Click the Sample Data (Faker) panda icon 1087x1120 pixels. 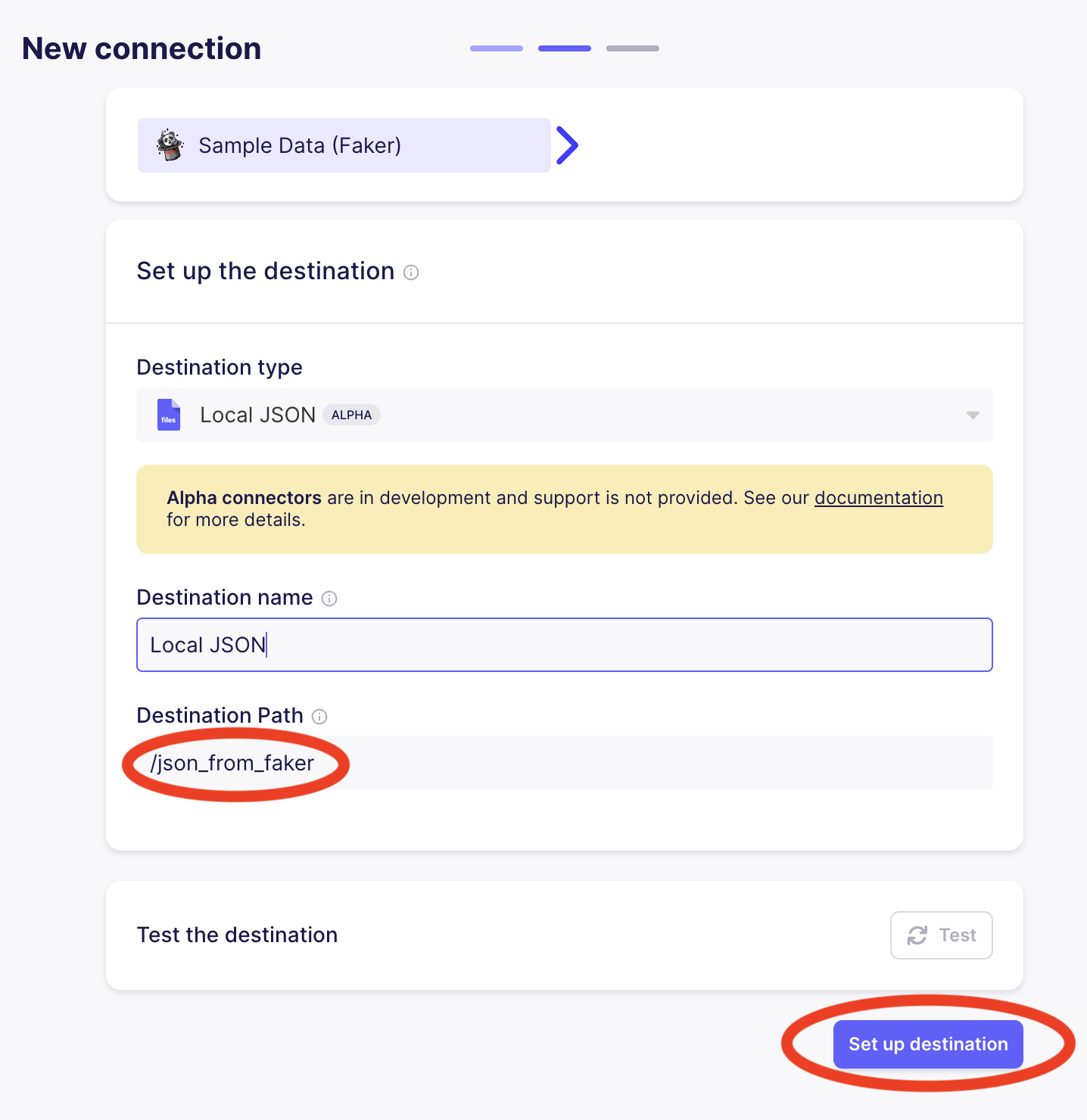(x=169, y=145)
